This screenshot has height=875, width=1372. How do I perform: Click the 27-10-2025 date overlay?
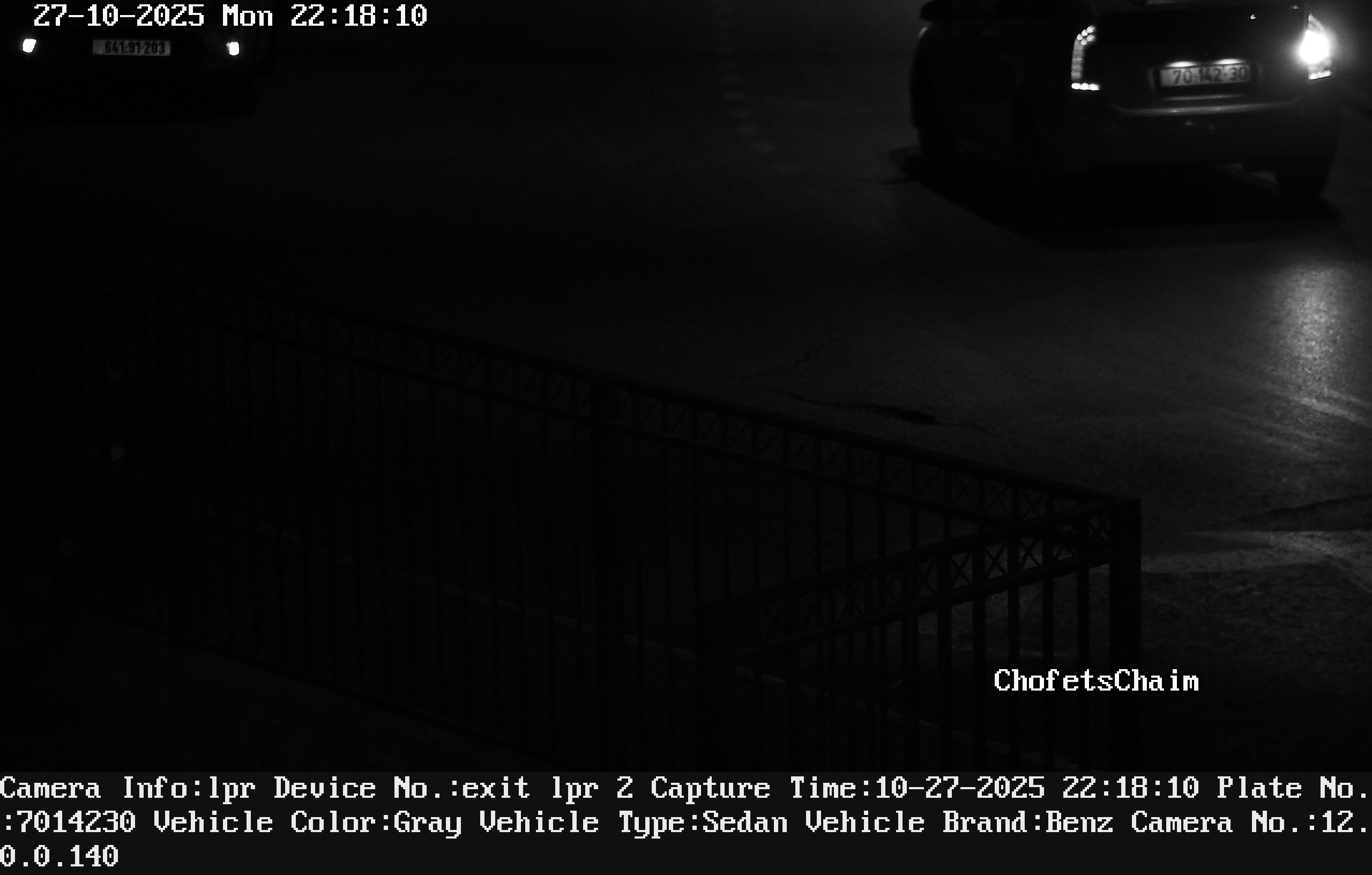(x=118, y=16)
